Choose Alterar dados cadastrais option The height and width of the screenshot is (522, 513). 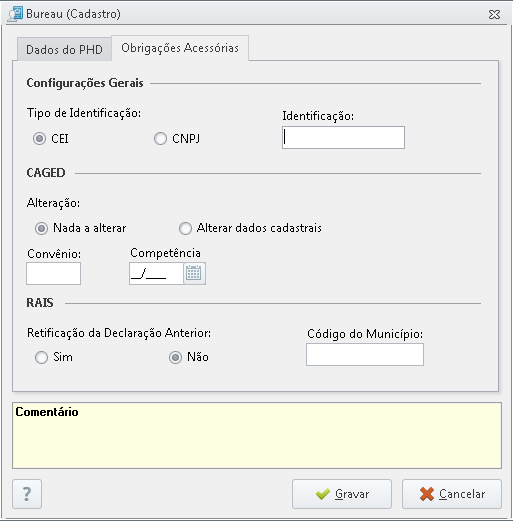pyautogui.click(x=185, y=228)
